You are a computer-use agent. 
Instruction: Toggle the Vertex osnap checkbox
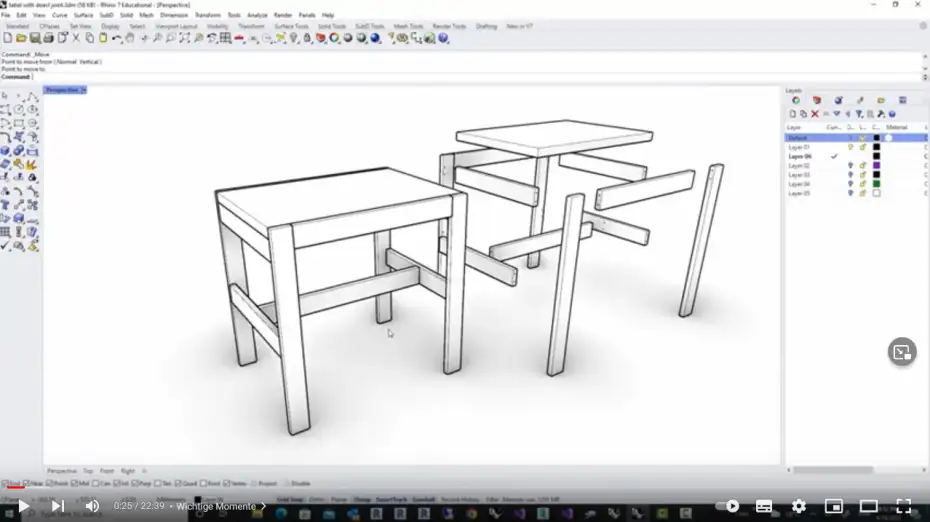(x=227, y=483)
